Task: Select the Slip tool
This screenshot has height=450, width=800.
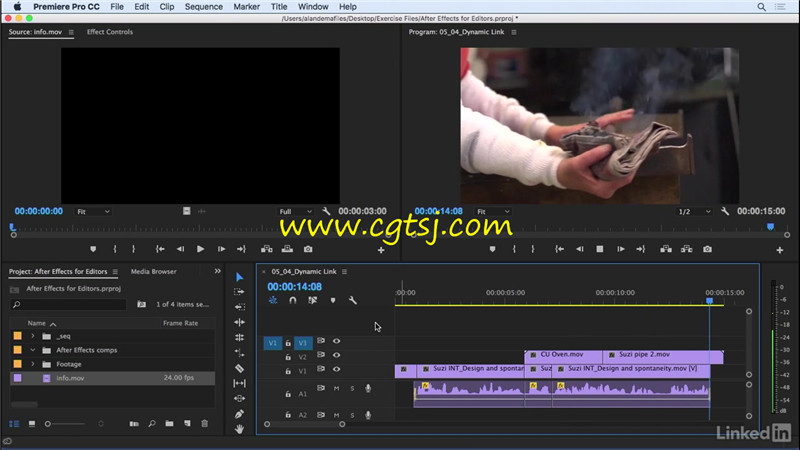Action: coord(239,383)
